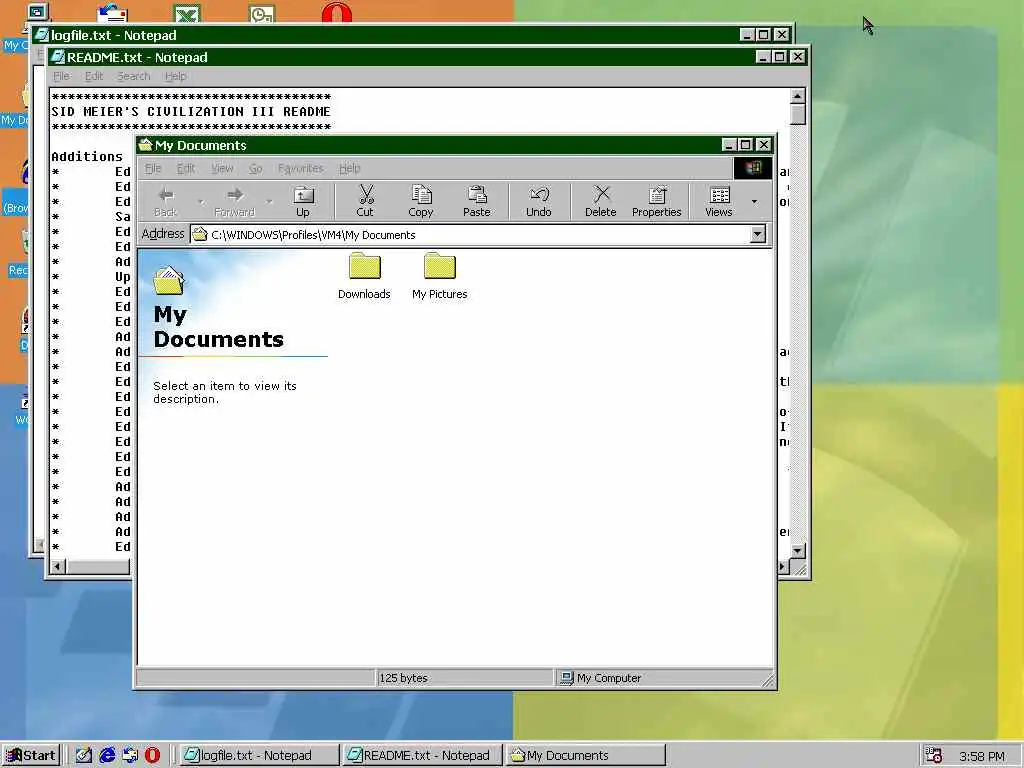
Task: Click My Documents window title icon
Action: click(145, 145)
